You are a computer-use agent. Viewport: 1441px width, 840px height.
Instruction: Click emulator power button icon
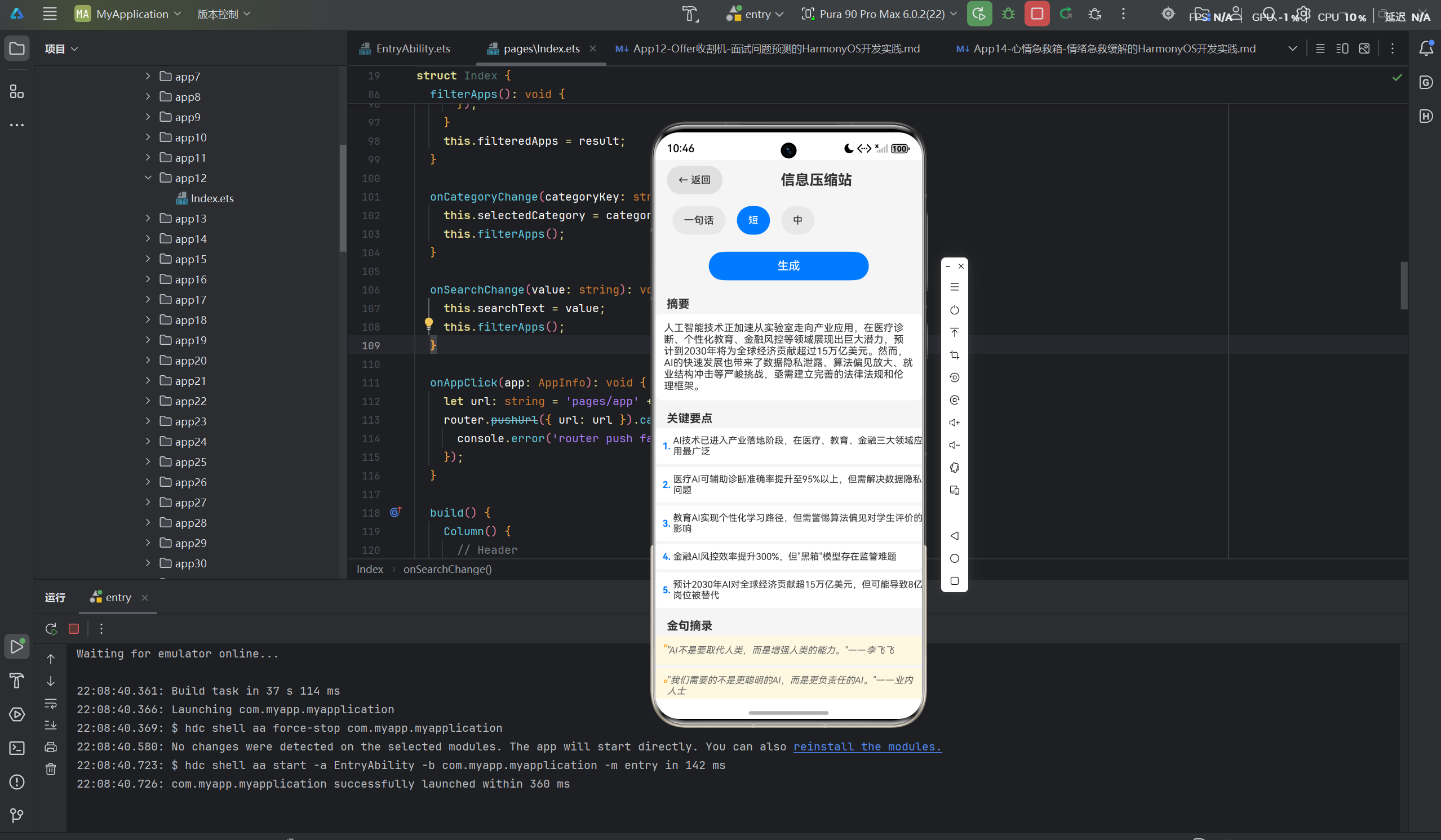click(x=955, y=310)
